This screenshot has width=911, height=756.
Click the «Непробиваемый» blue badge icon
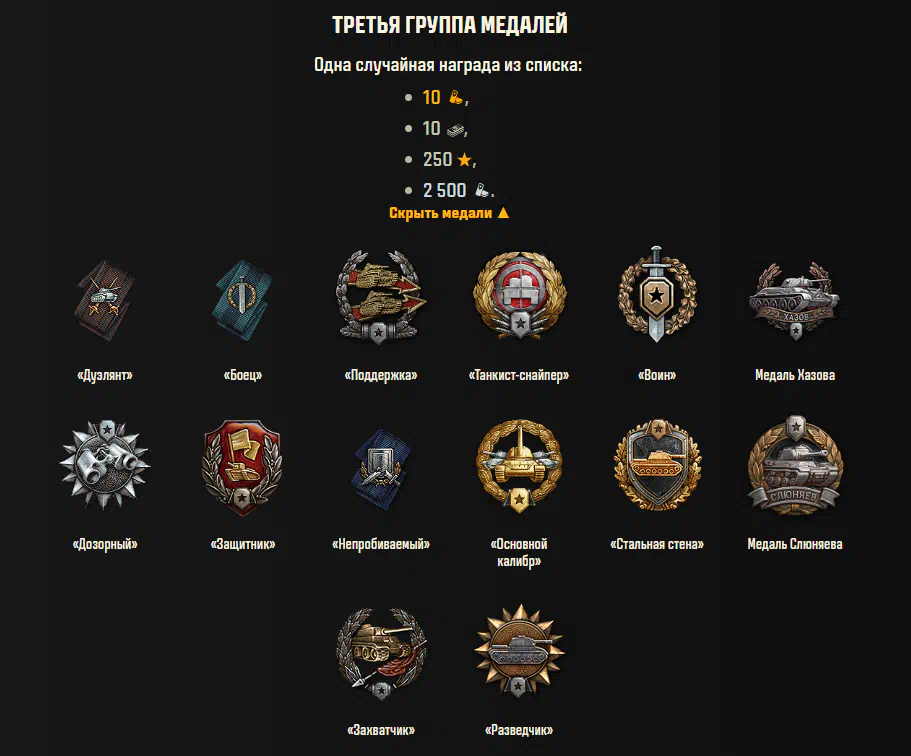381,468
